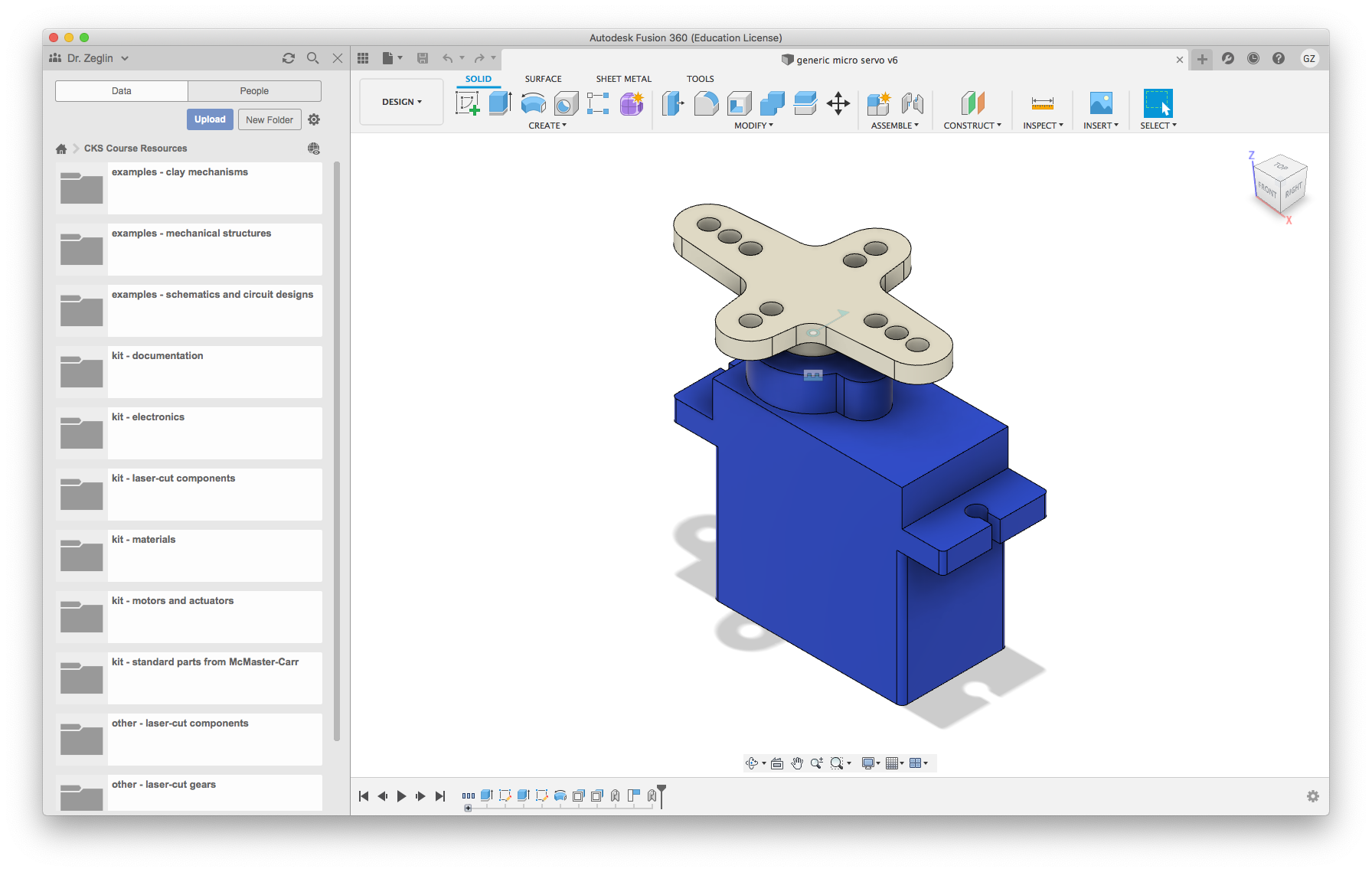Select the Hole tool
This screenshot has width=1372, height=872.
coord(566,103)
